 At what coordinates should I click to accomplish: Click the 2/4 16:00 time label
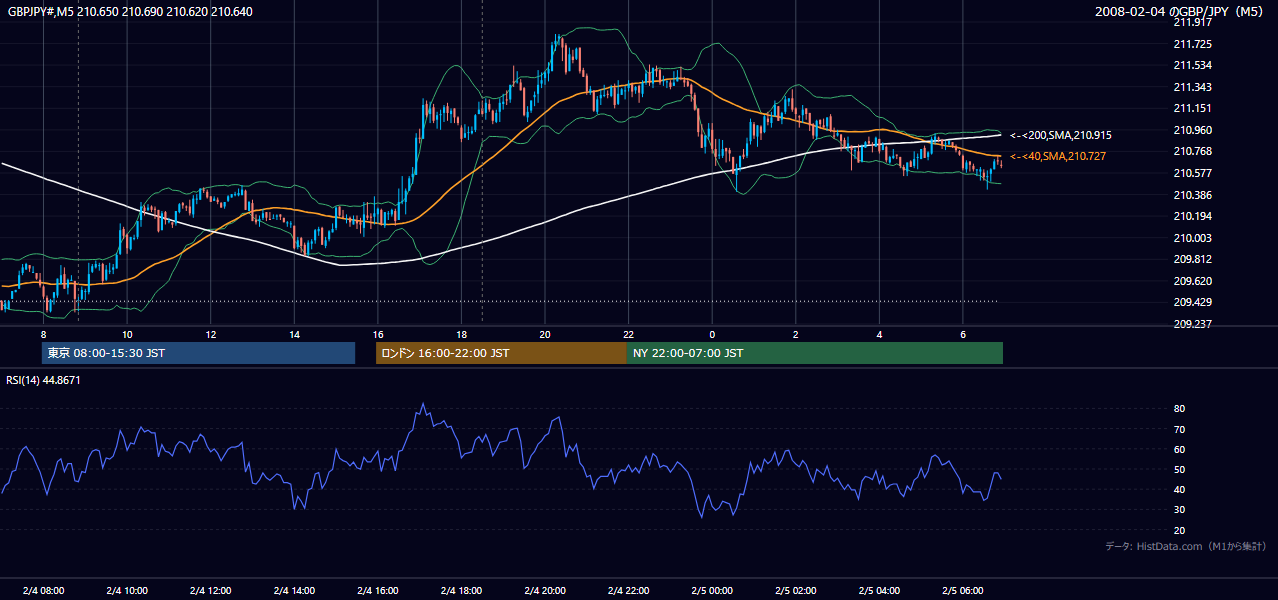(378, 591)
